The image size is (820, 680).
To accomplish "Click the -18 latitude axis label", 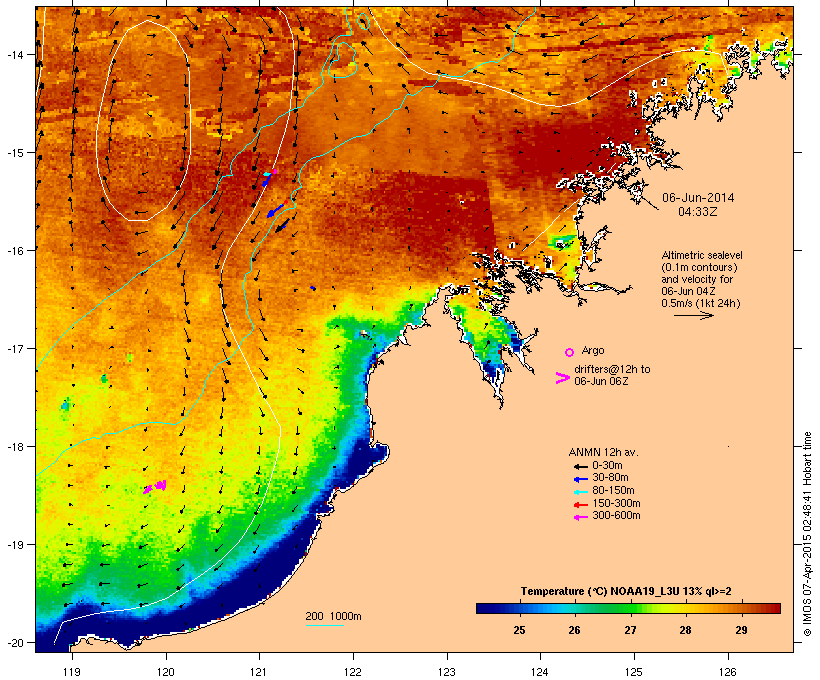I will pos(14,447).
